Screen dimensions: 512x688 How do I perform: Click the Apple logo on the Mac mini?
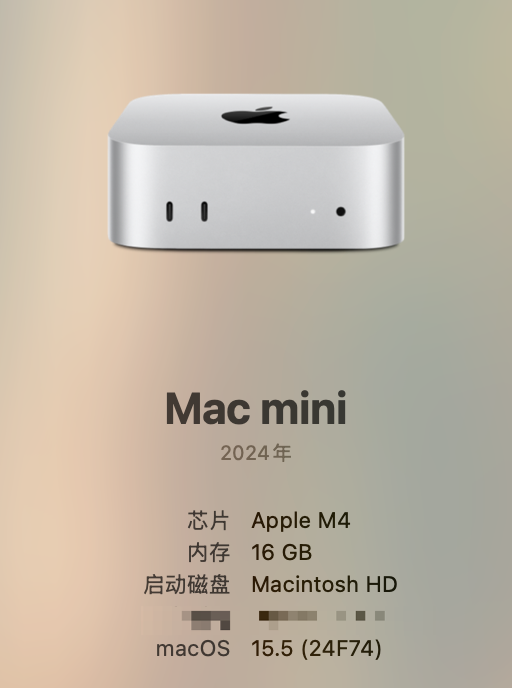[x=255, y=115]
